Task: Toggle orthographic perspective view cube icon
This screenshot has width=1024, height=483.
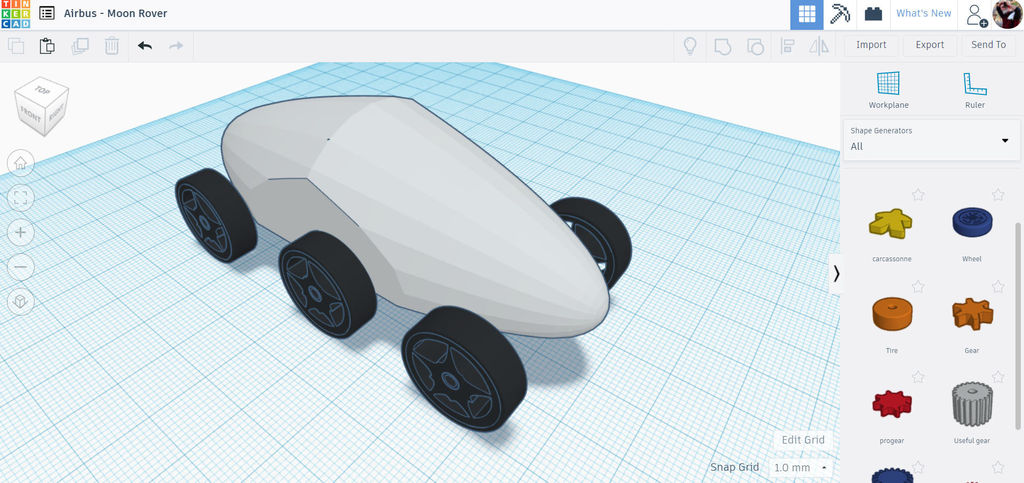Action: 20,302
